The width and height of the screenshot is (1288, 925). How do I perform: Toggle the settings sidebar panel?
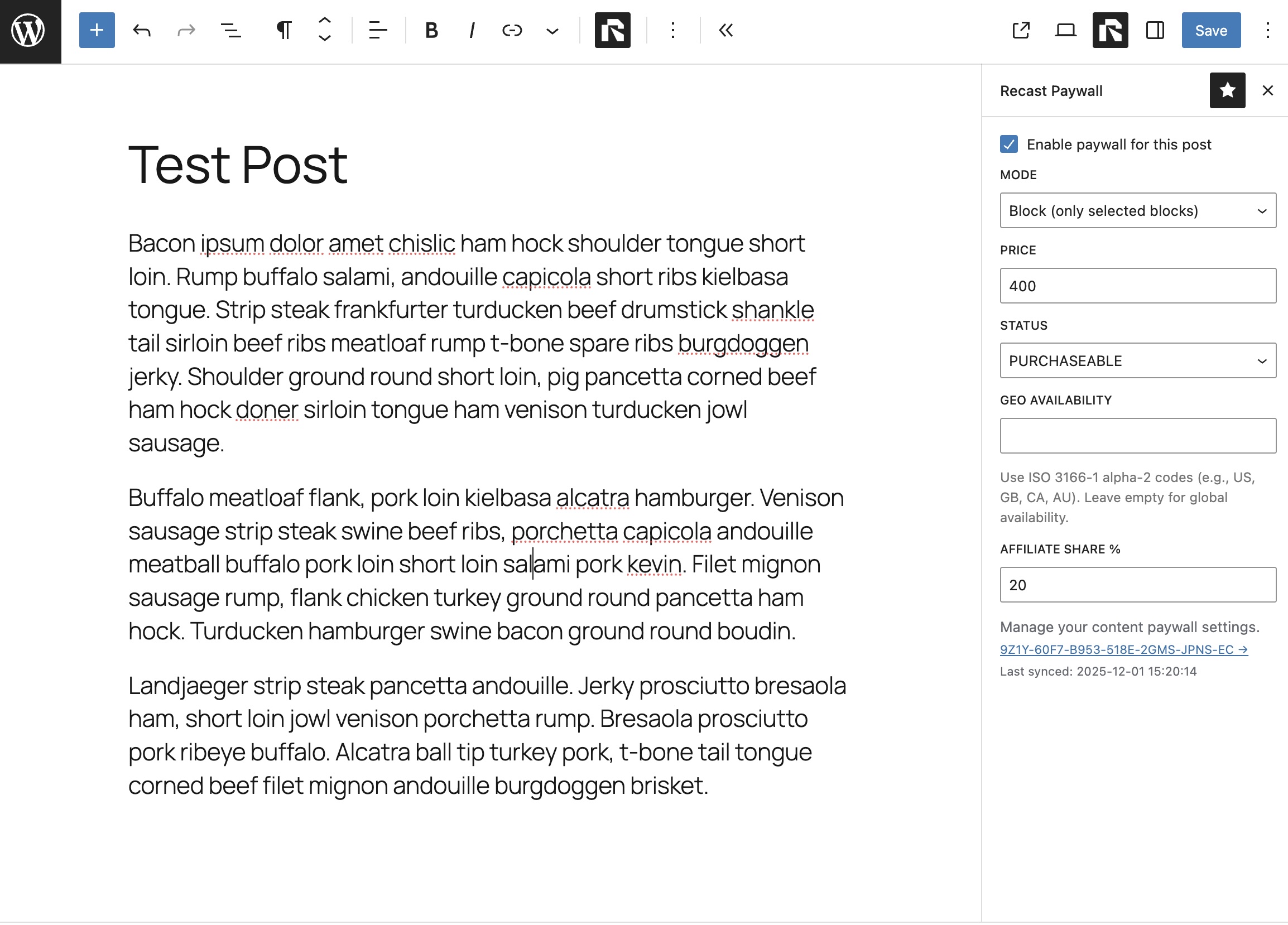coord(1155,31)
